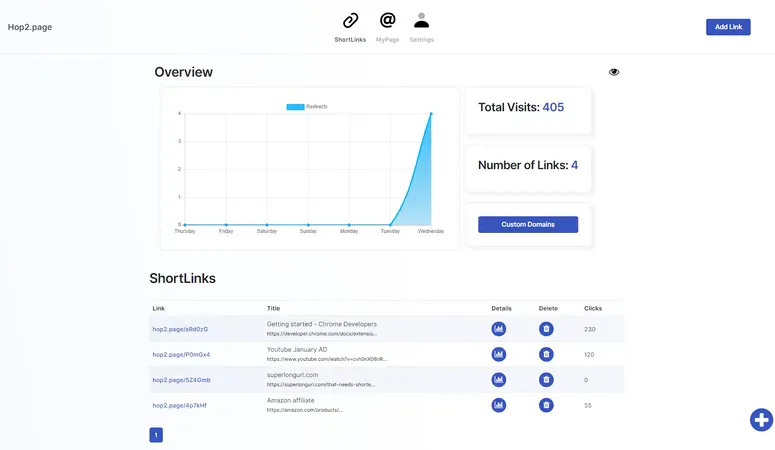Click the Add Link button
The height and width of the screenshot is (450, 775).
coord(728,27)
